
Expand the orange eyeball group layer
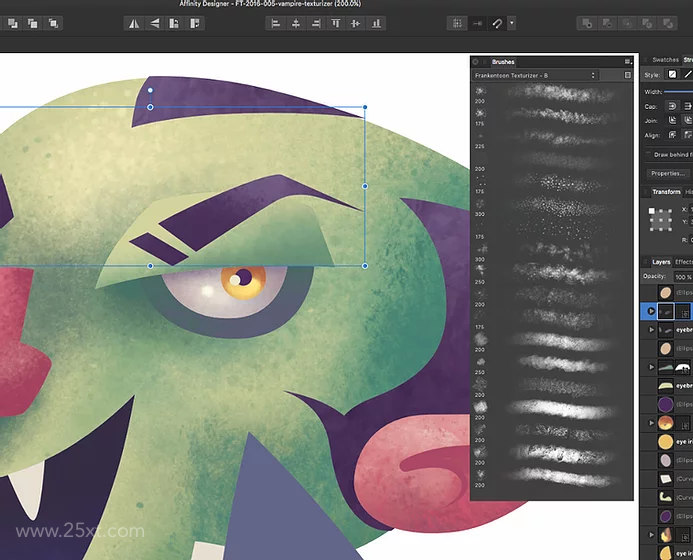point(651,423)
